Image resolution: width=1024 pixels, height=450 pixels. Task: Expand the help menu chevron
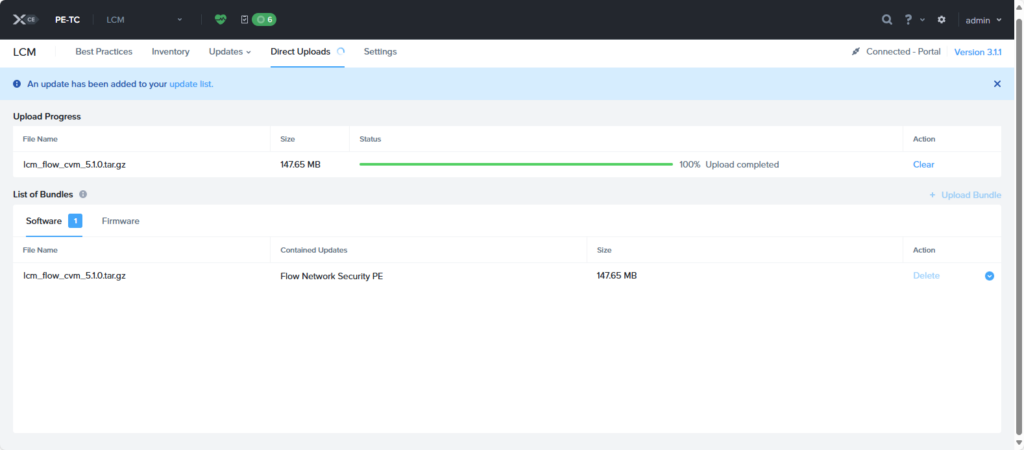coord(922,20)
